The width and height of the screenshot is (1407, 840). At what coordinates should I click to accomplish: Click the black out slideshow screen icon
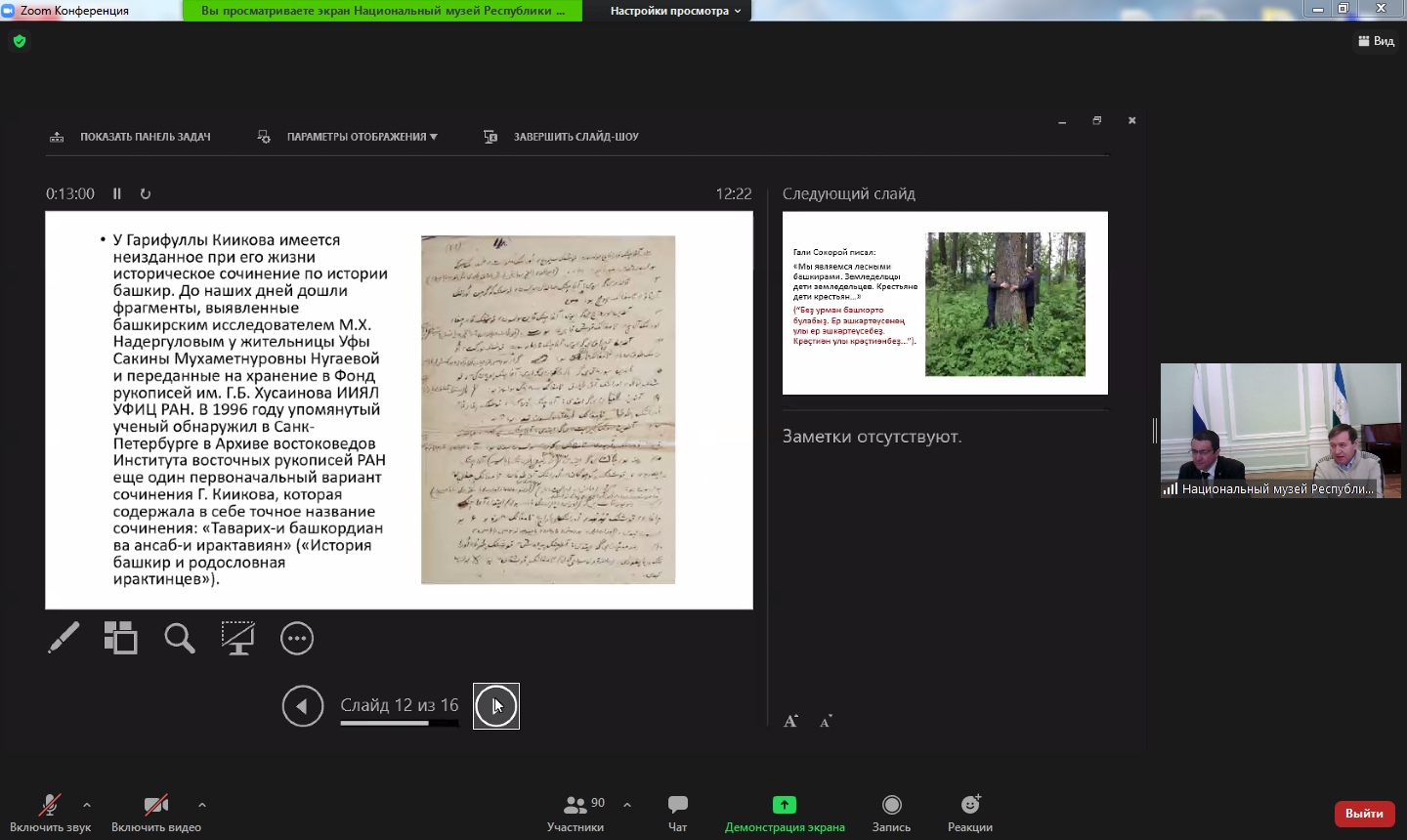point(237,639)
